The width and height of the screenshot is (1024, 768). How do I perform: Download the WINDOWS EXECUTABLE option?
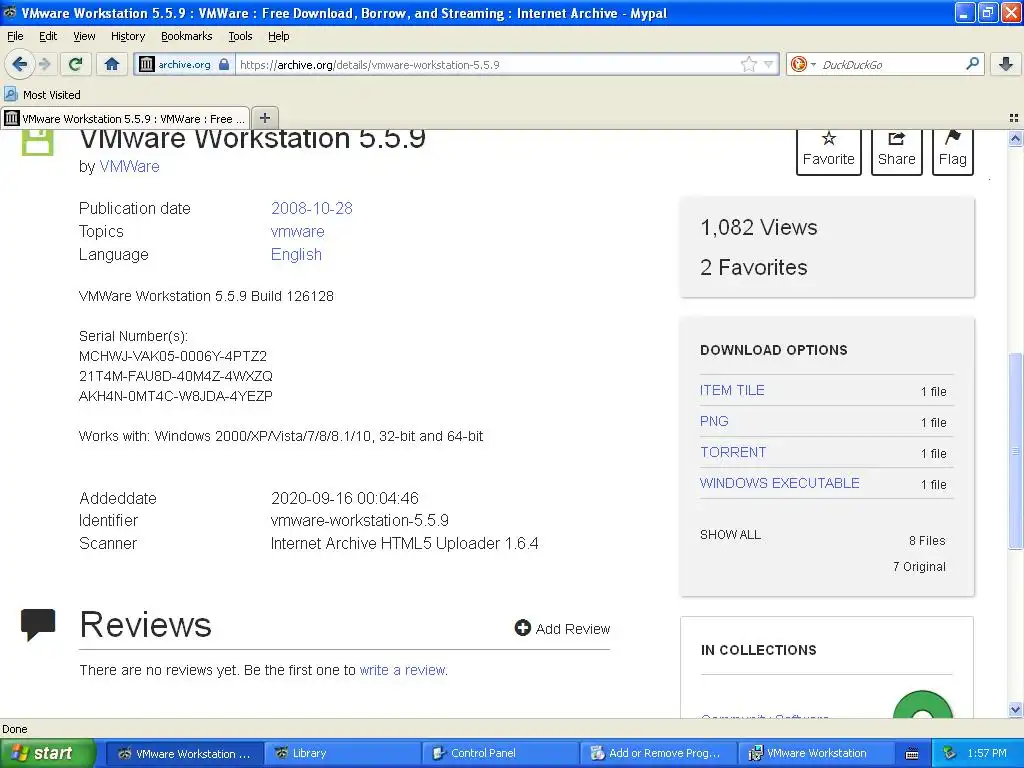coord(779,483)
